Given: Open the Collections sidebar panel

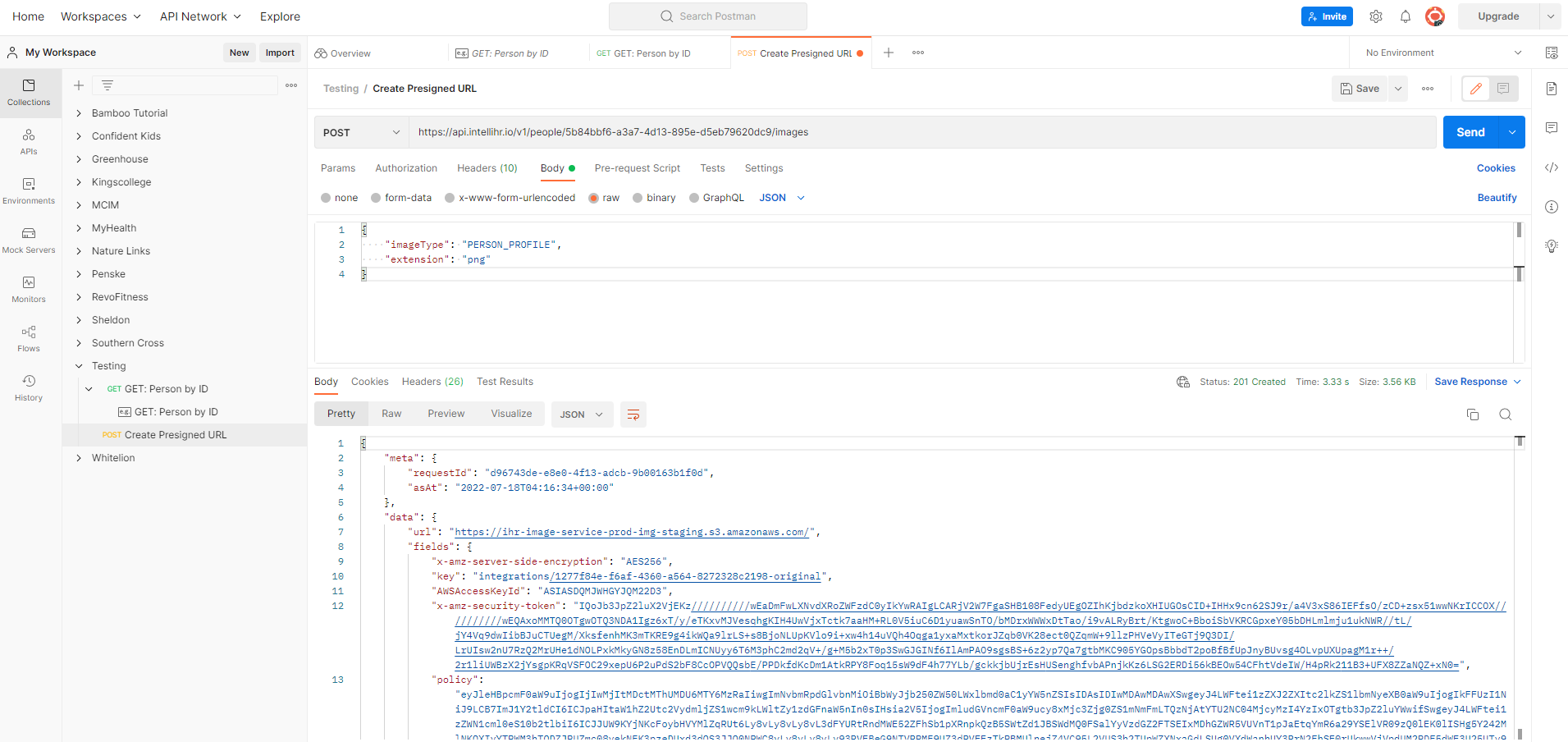Looking at the screenshot, I should tap(29, 93).
